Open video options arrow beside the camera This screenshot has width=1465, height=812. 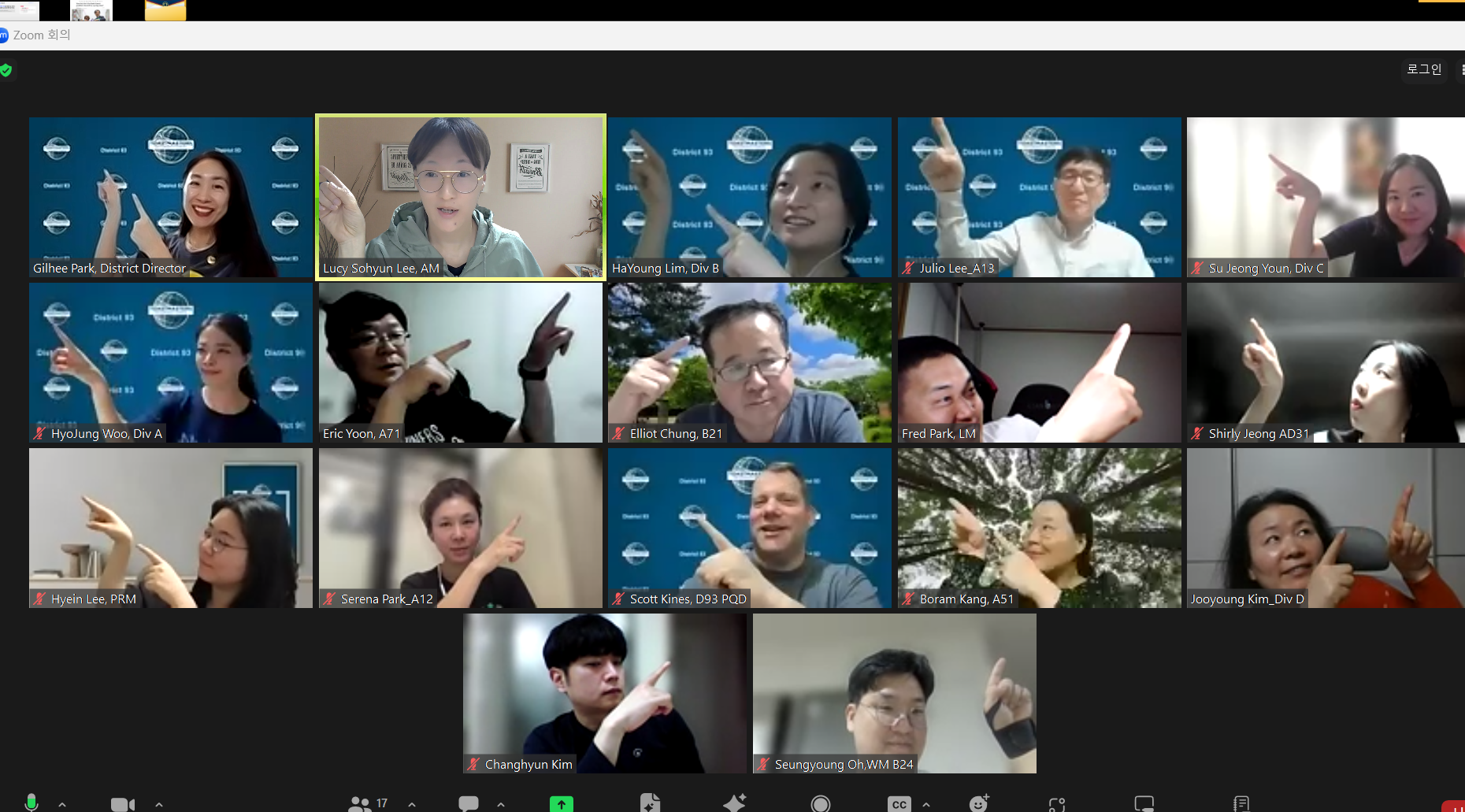point(159,804)
